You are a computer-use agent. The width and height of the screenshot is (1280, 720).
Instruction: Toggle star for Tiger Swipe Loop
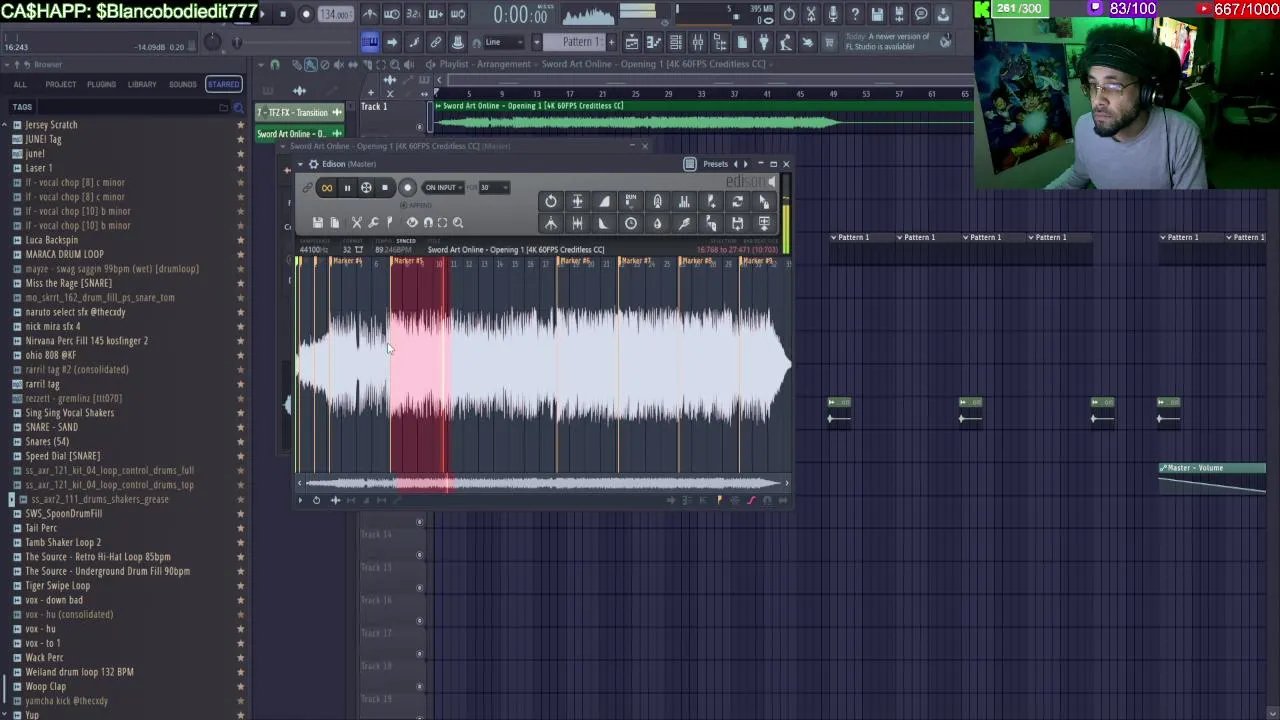240,586
